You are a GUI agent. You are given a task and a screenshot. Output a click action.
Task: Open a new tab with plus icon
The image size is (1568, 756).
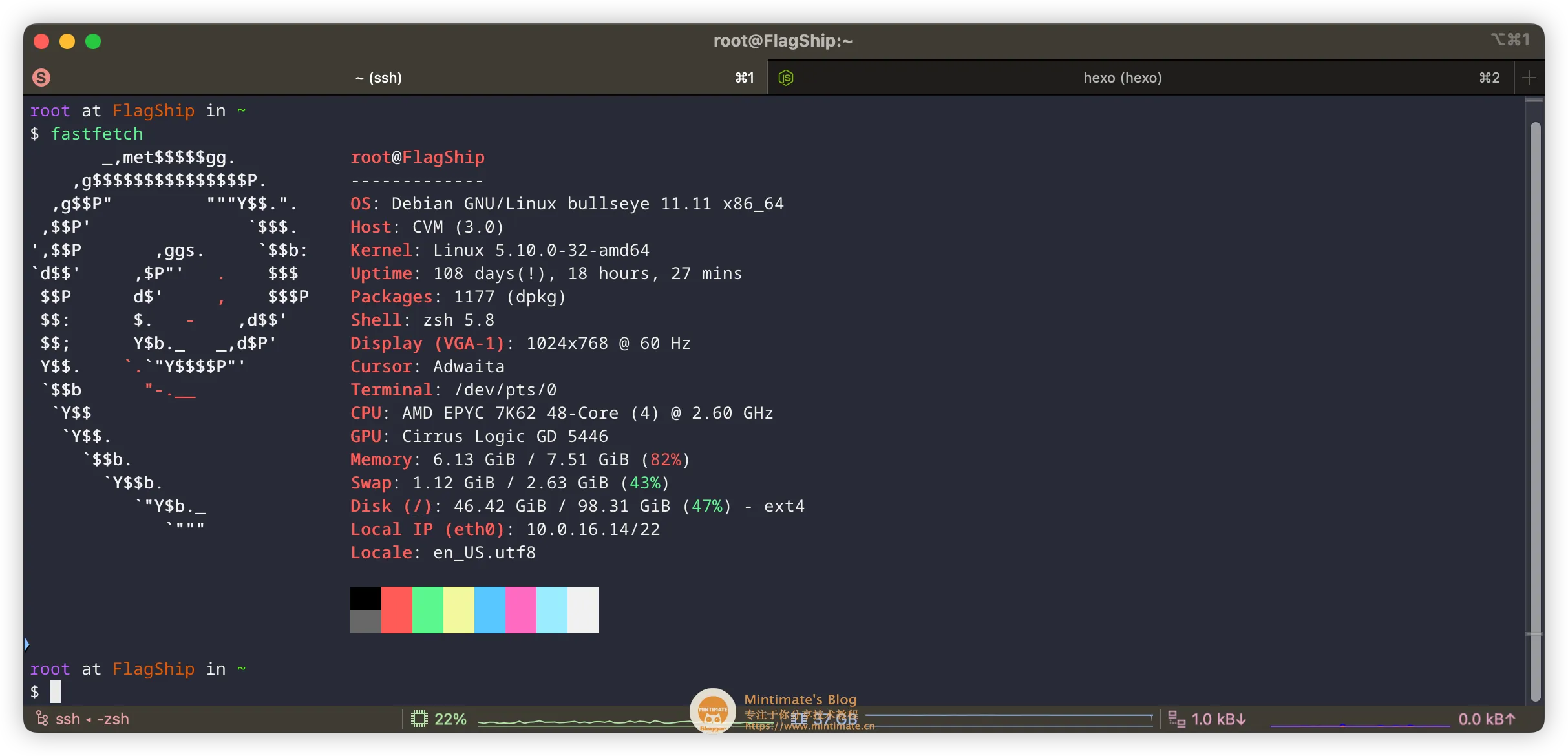click(x=1529, y=78)
